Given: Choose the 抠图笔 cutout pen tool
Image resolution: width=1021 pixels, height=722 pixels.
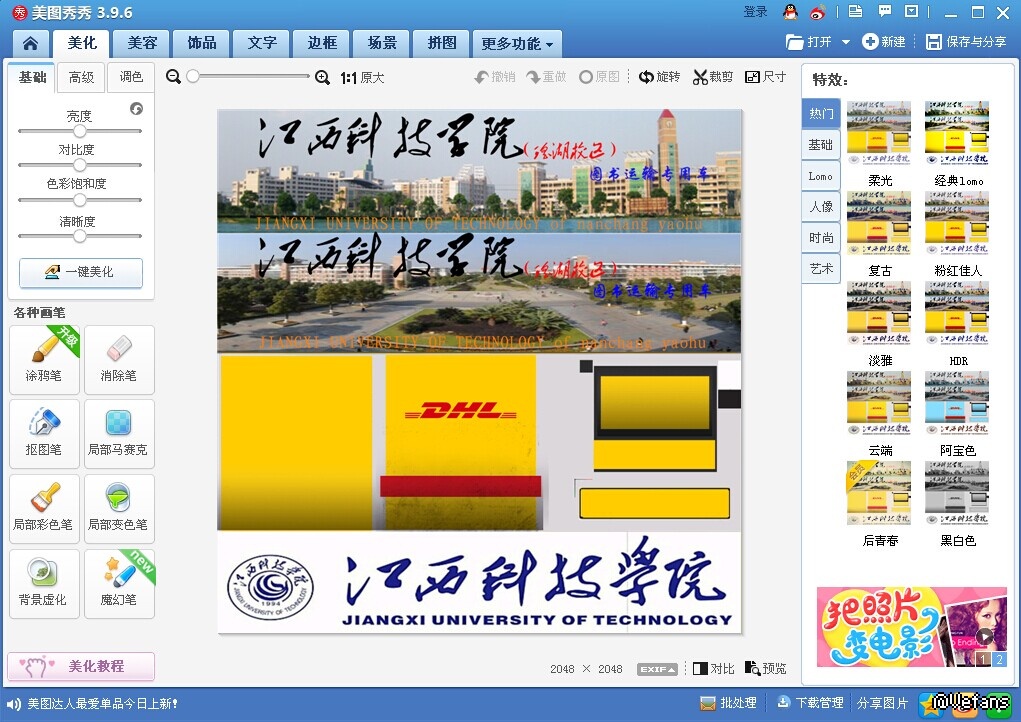Looking at the screenshot, I should point(44,434).
